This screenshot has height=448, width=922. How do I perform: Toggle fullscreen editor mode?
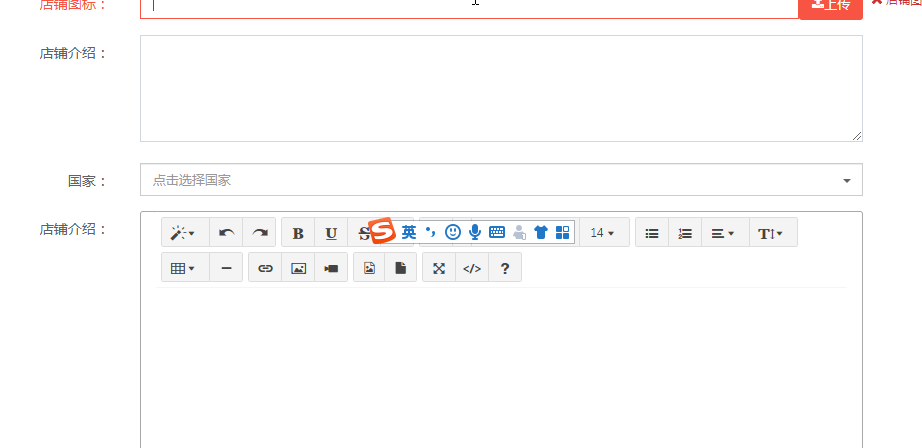(x=439, y=268)
